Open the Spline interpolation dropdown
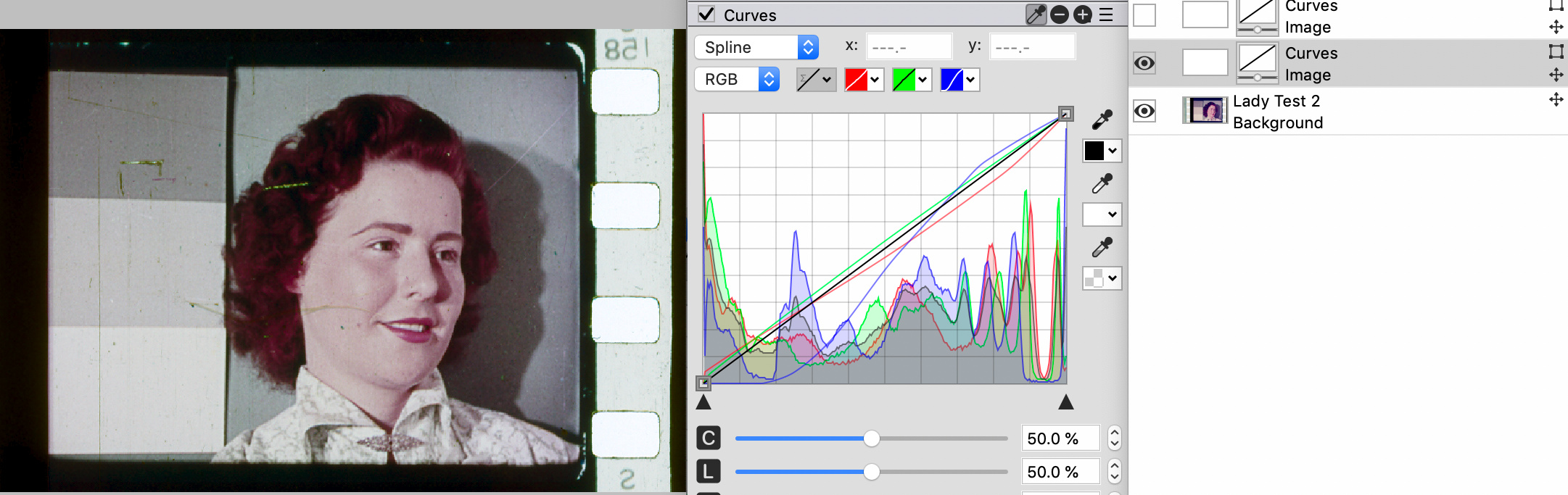 756,47
